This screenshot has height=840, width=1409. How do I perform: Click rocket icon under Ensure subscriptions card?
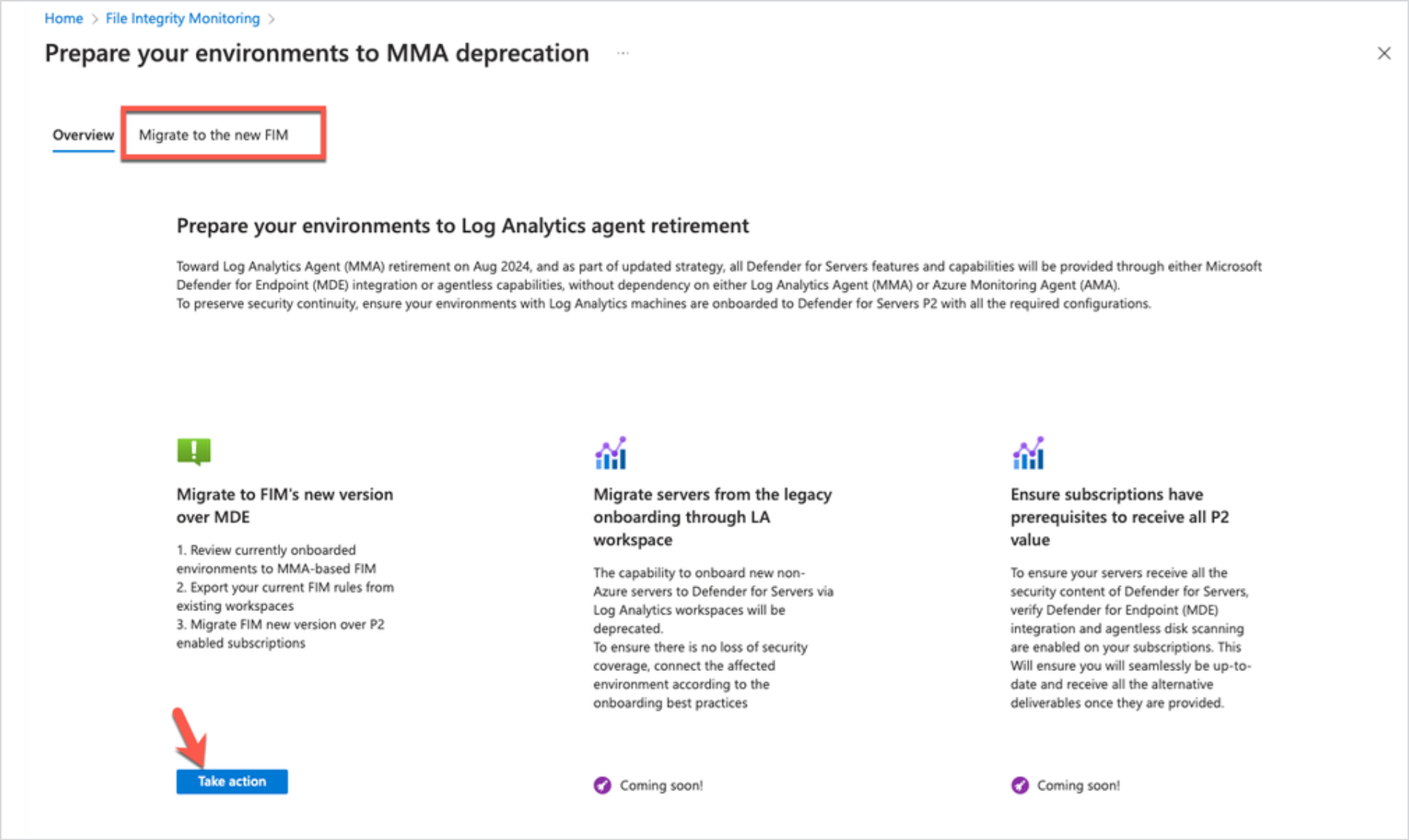click(1020, 785)
